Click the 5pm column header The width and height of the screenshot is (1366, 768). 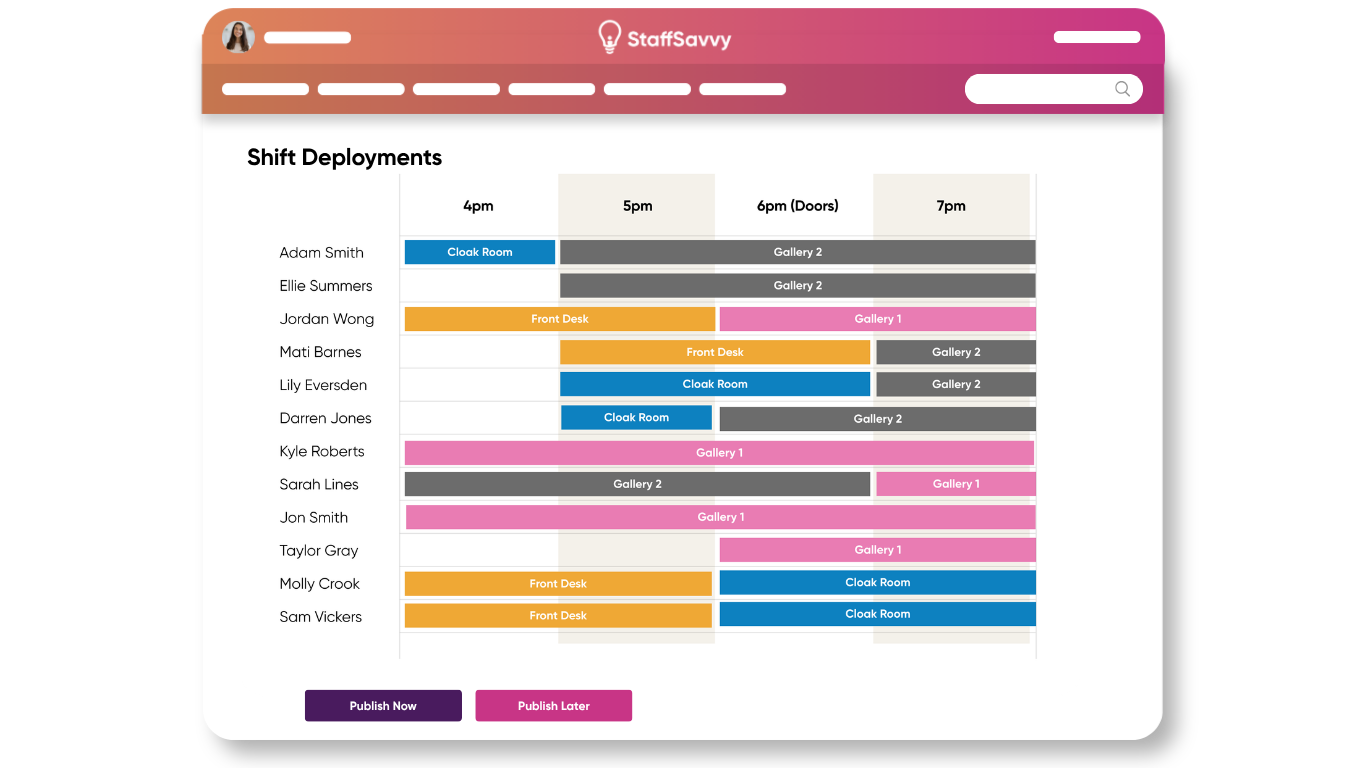(x=637, y=206)
